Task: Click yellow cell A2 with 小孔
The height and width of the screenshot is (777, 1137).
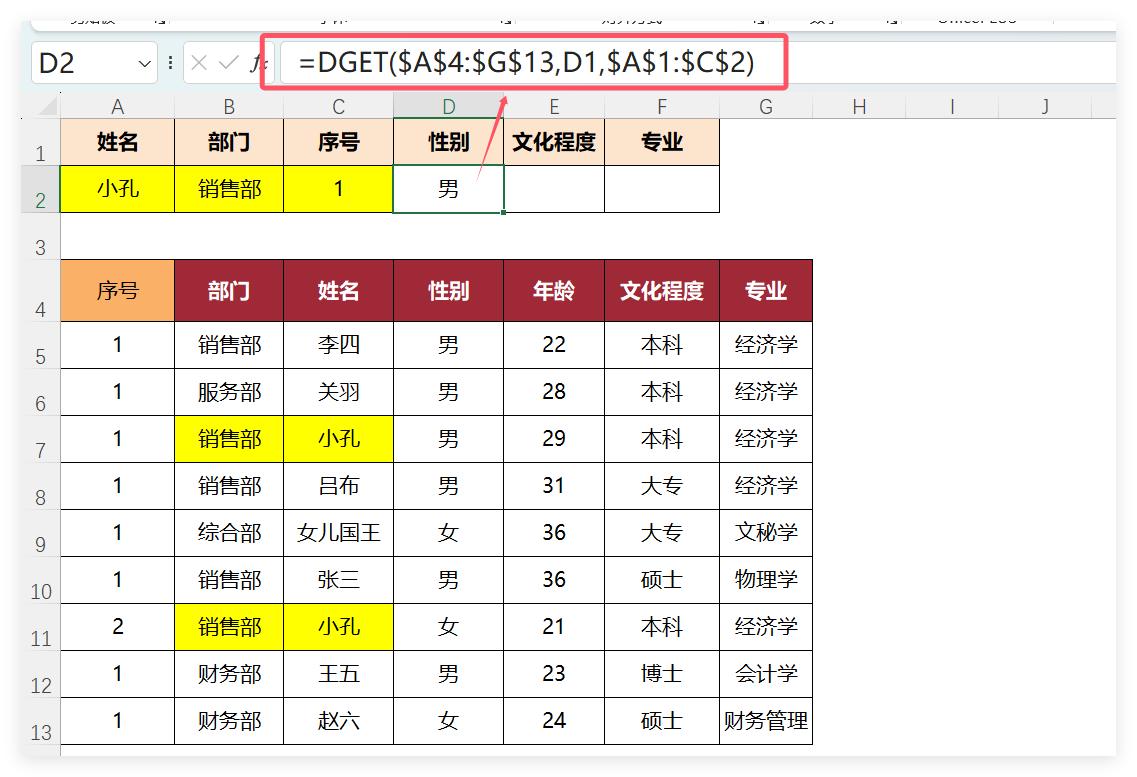Action: click(x=117, y=189)
